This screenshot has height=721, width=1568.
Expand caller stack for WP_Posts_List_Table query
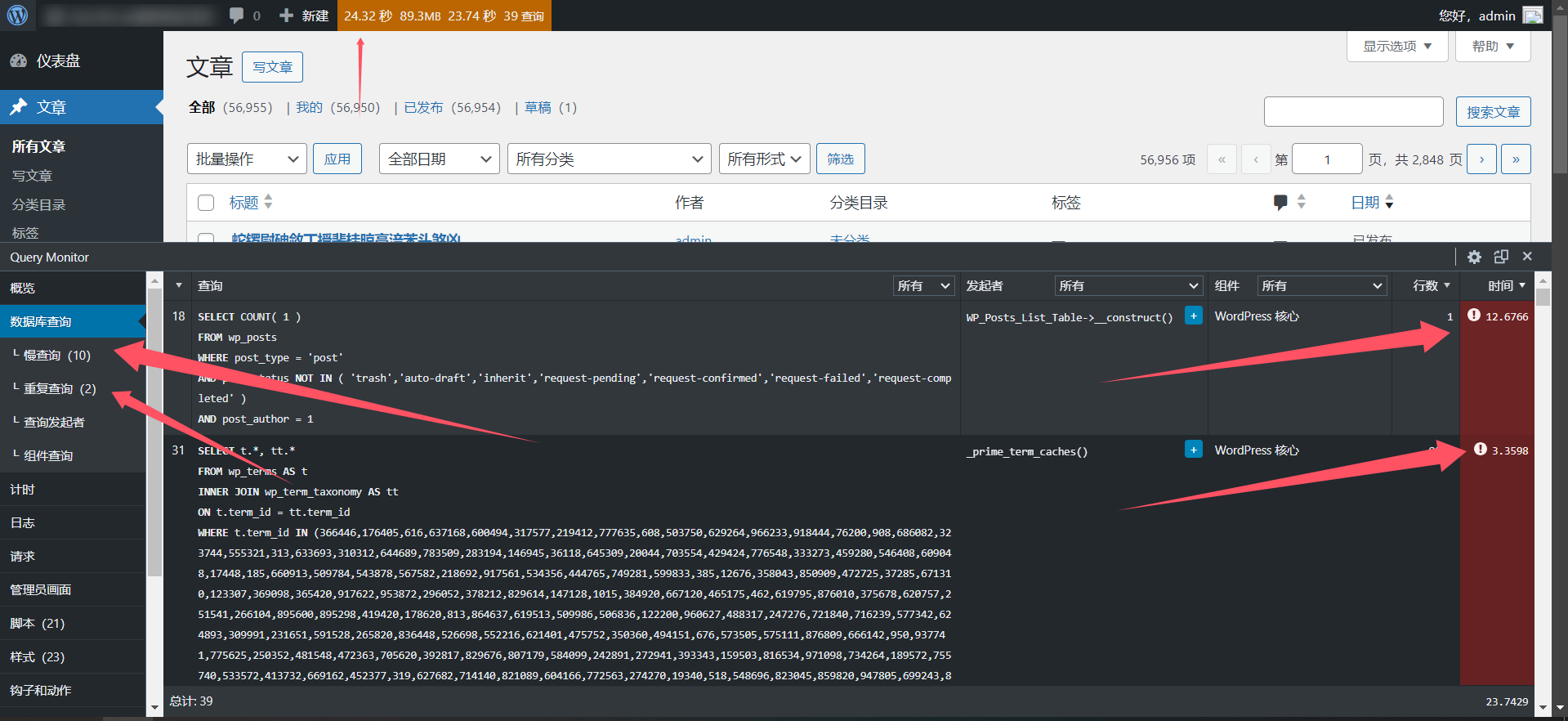[1193, 316]
